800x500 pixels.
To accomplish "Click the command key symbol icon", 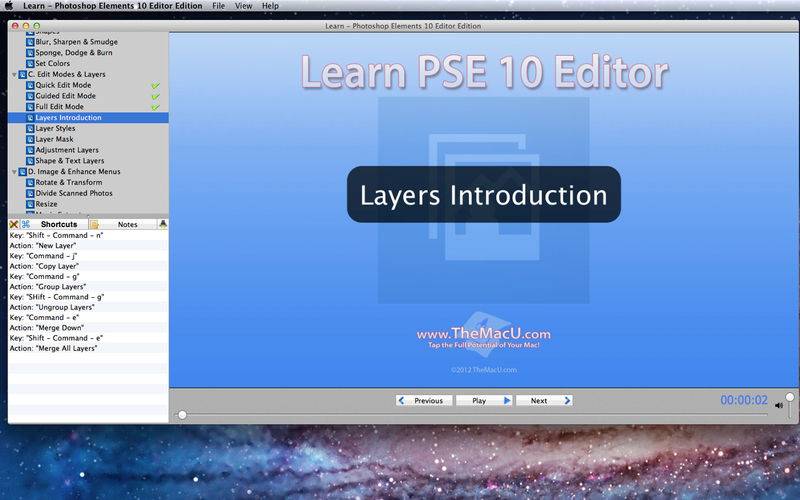I will coord(26,224).
